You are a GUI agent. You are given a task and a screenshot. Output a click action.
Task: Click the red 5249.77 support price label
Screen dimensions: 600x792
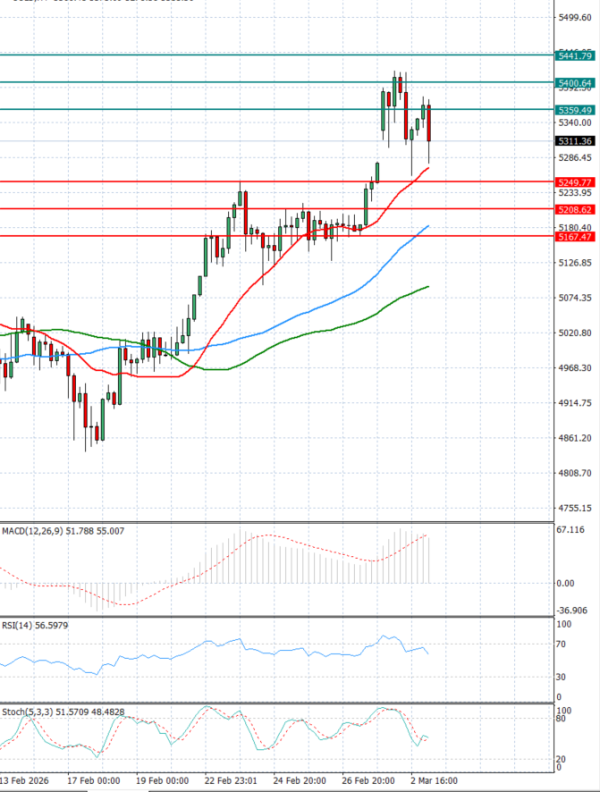pyautogui.click(x=574, y=182)
